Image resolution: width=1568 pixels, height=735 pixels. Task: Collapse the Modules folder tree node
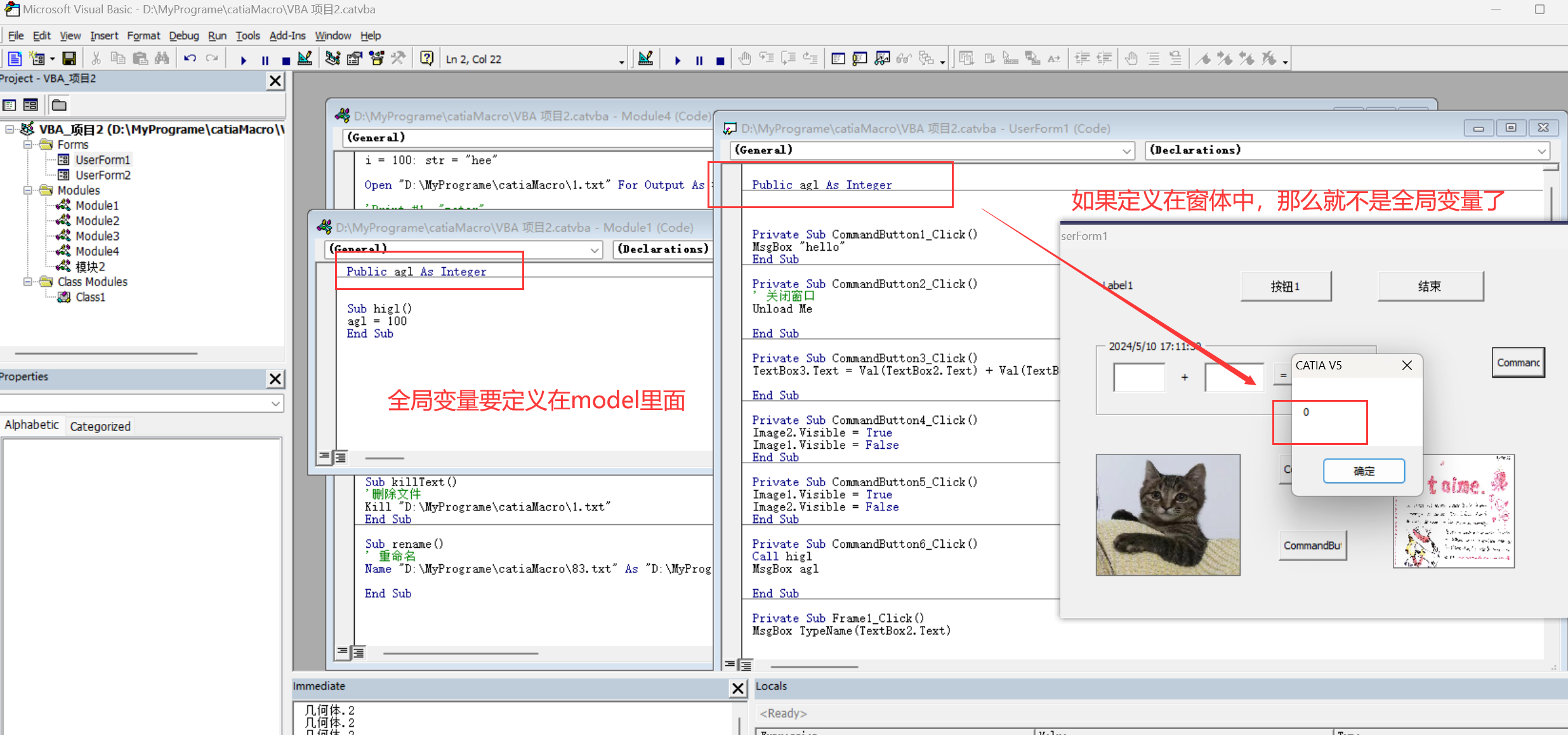click(x=28, y=190)
